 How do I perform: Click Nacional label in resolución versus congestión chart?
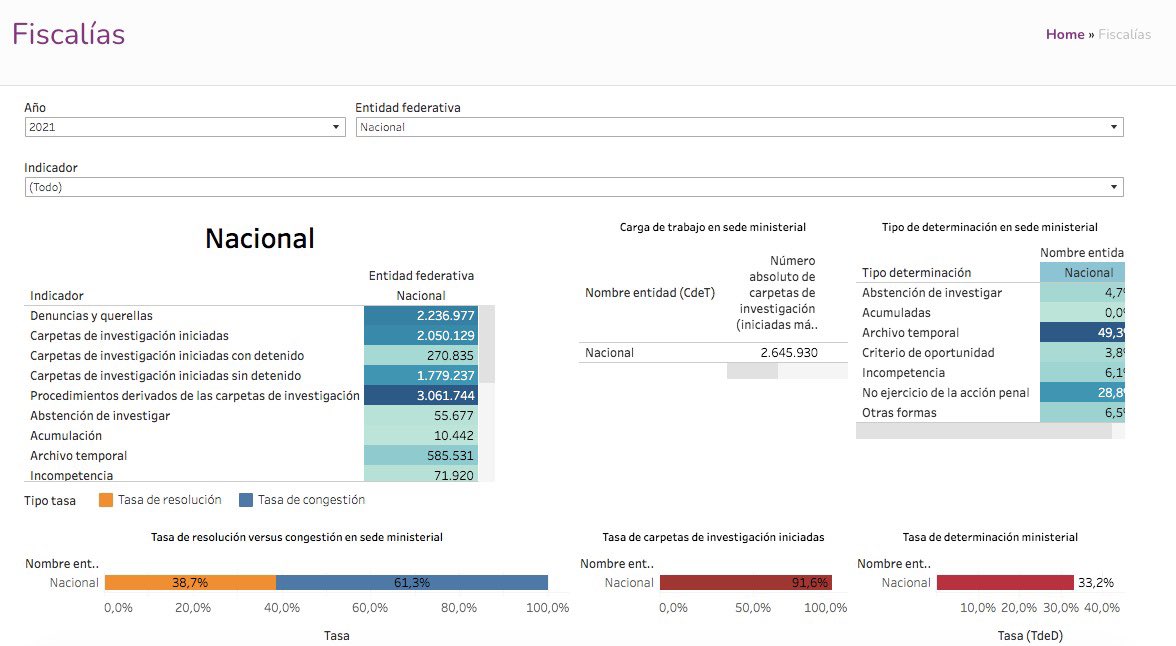pos(74,583)
